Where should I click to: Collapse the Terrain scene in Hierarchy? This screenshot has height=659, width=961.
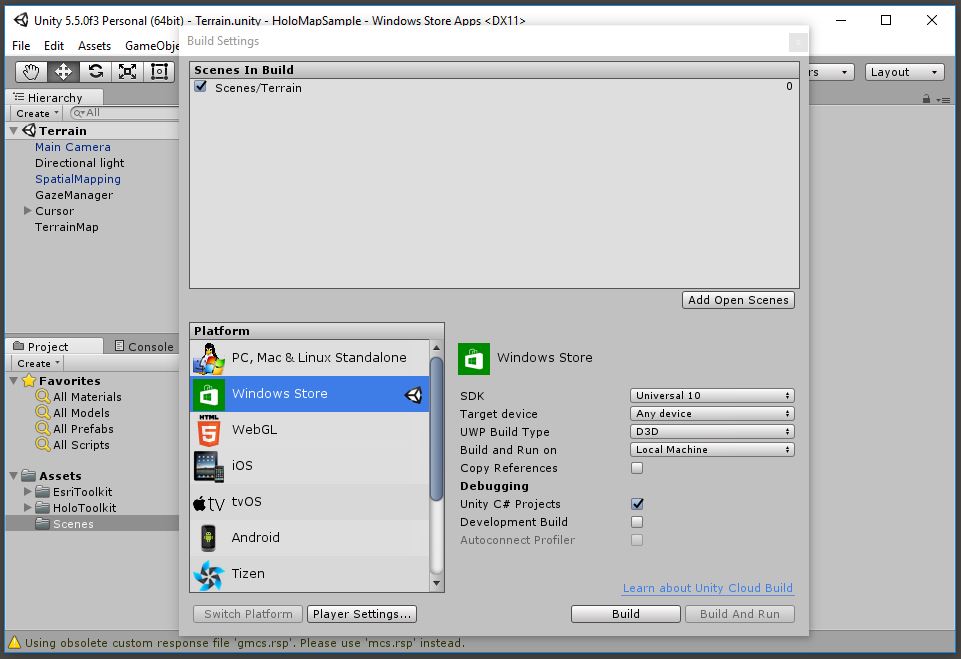[13, 131]
